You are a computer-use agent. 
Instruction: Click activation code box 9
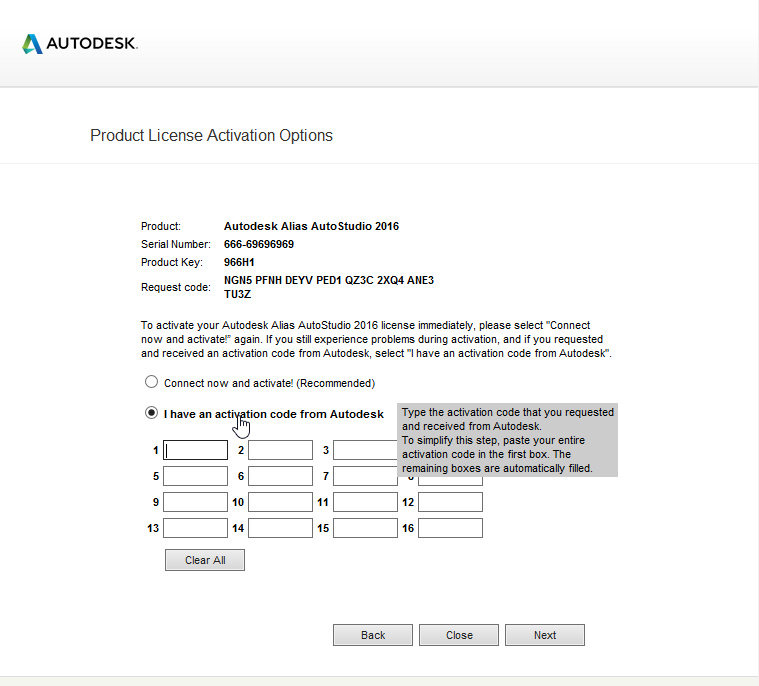point(196,502)
